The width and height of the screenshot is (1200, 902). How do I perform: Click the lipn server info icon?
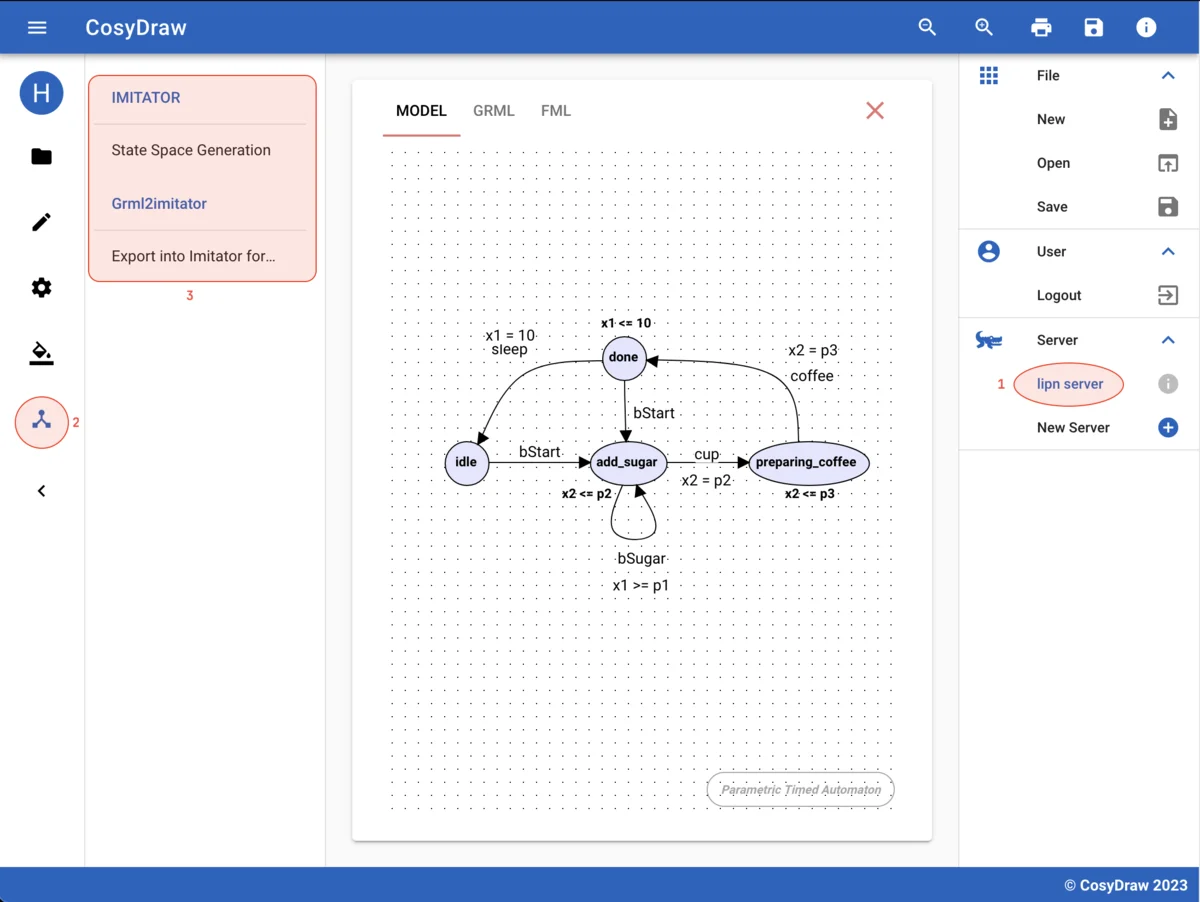click(x=1168, y=384)
